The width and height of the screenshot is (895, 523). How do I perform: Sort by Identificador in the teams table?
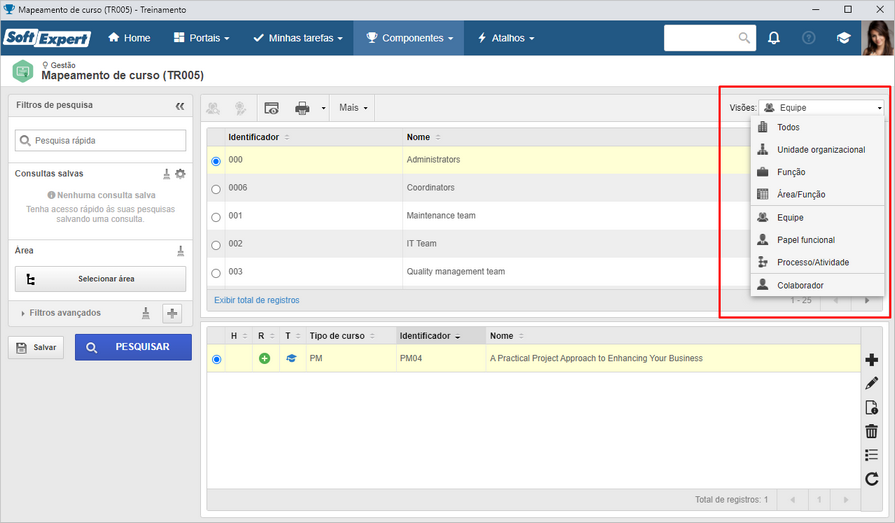coord(259,137)
